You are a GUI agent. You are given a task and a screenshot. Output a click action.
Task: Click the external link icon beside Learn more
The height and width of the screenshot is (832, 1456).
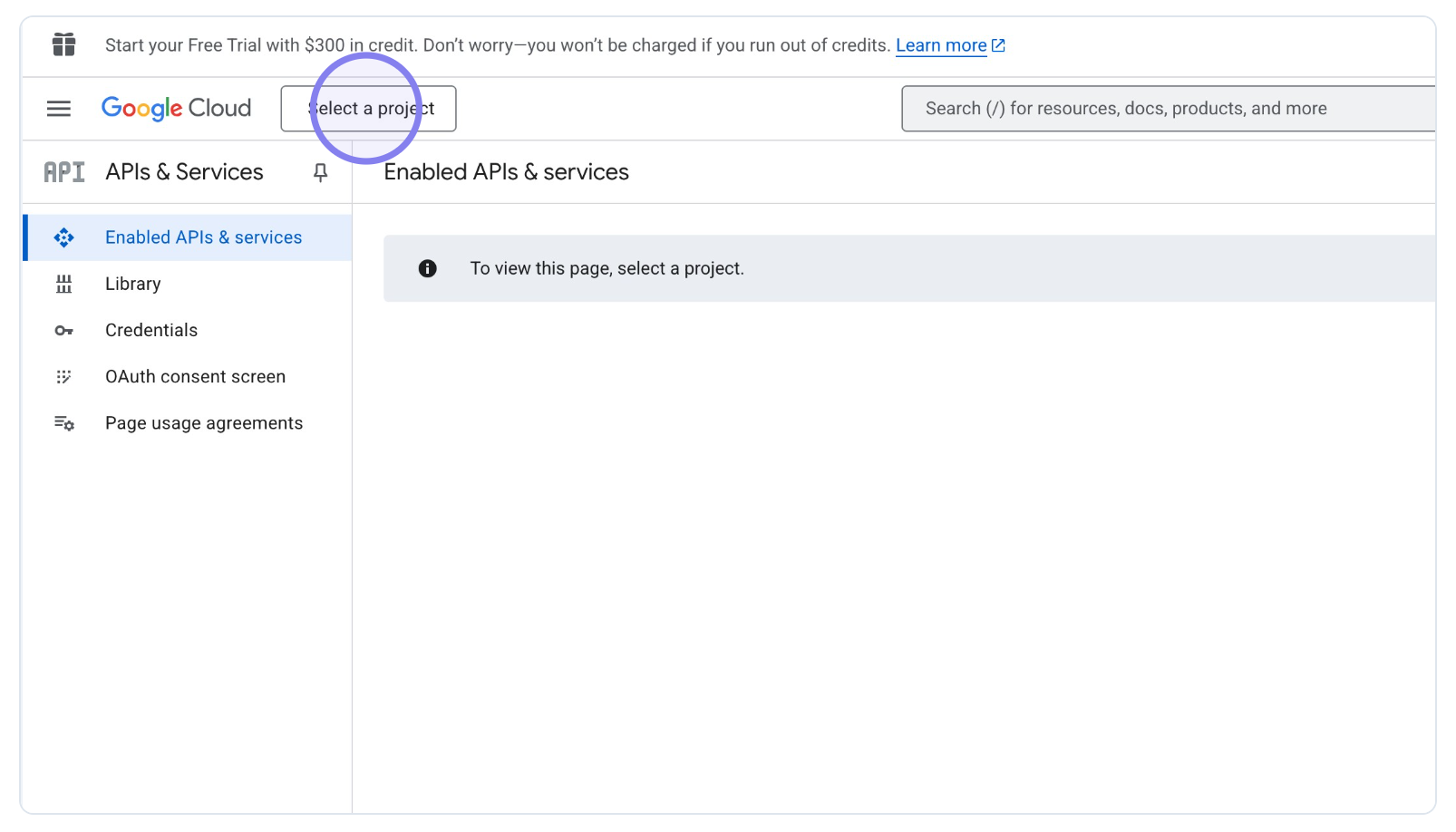coord(998,44)
